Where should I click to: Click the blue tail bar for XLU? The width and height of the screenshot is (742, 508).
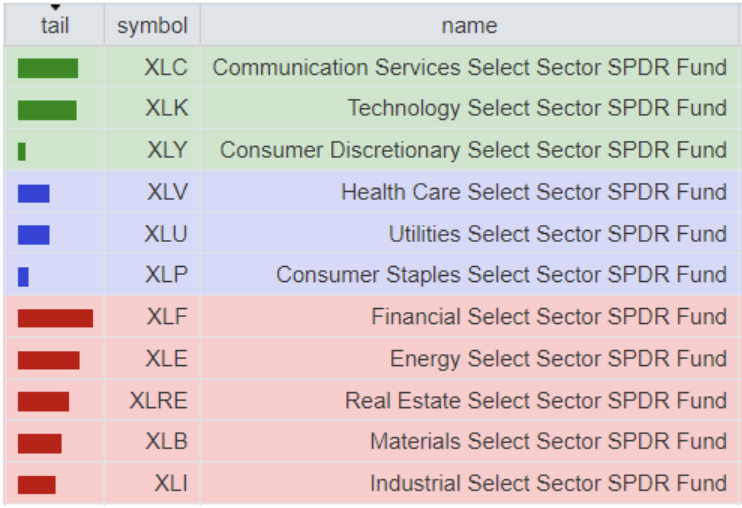34,235
